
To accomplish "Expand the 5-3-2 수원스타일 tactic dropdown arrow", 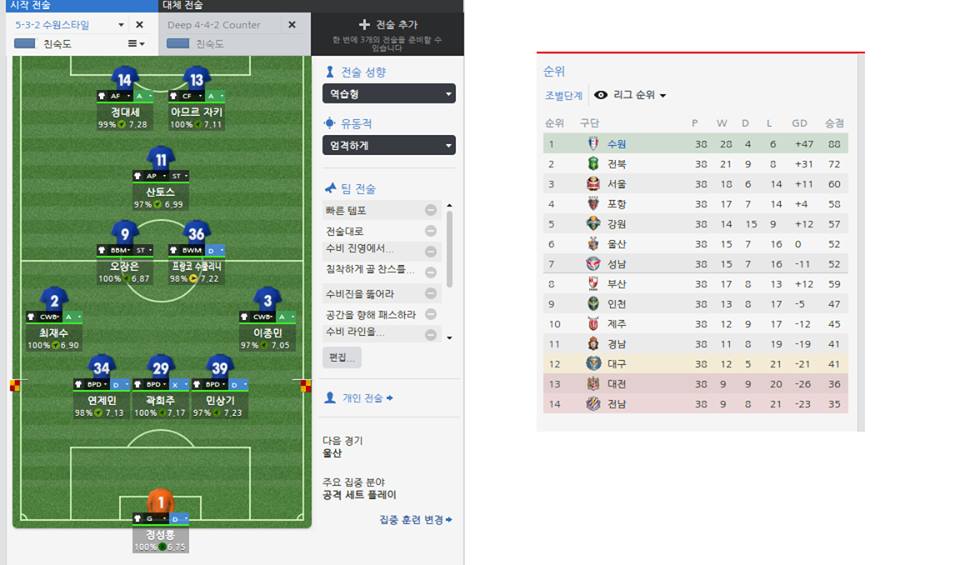I will 121,25.
